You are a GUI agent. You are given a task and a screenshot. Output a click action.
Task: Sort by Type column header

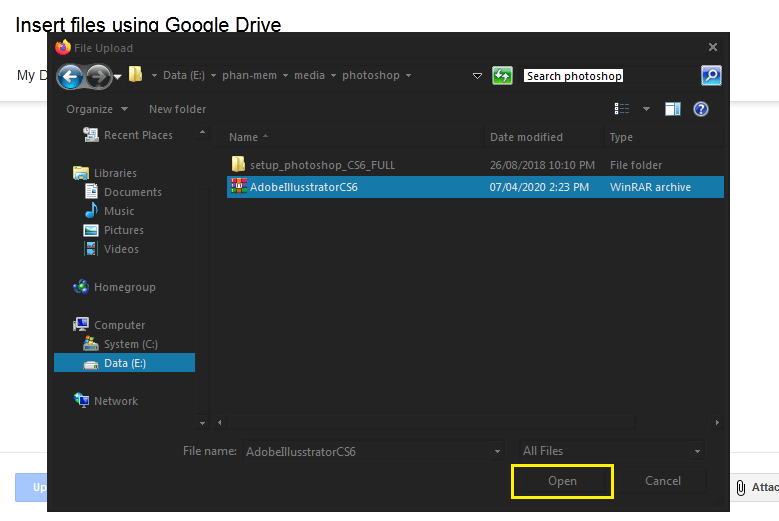663,137
